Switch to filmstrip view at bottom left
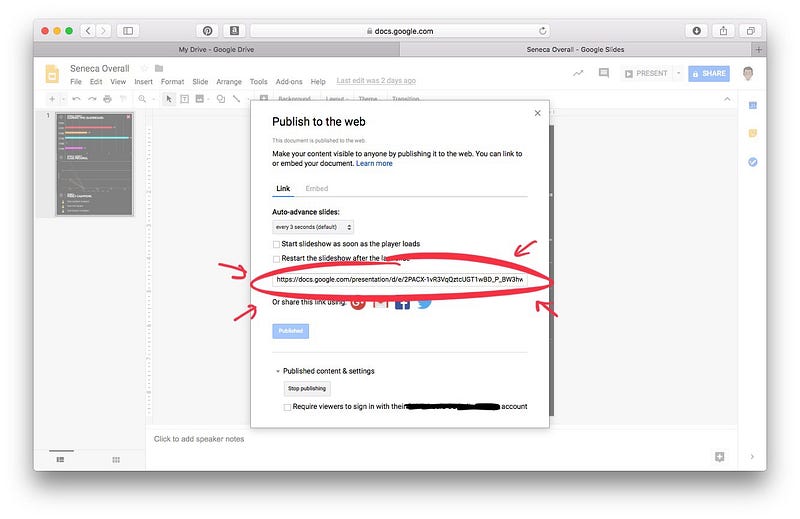The height and width of the screenshot is (519, 800). (60, 460)
